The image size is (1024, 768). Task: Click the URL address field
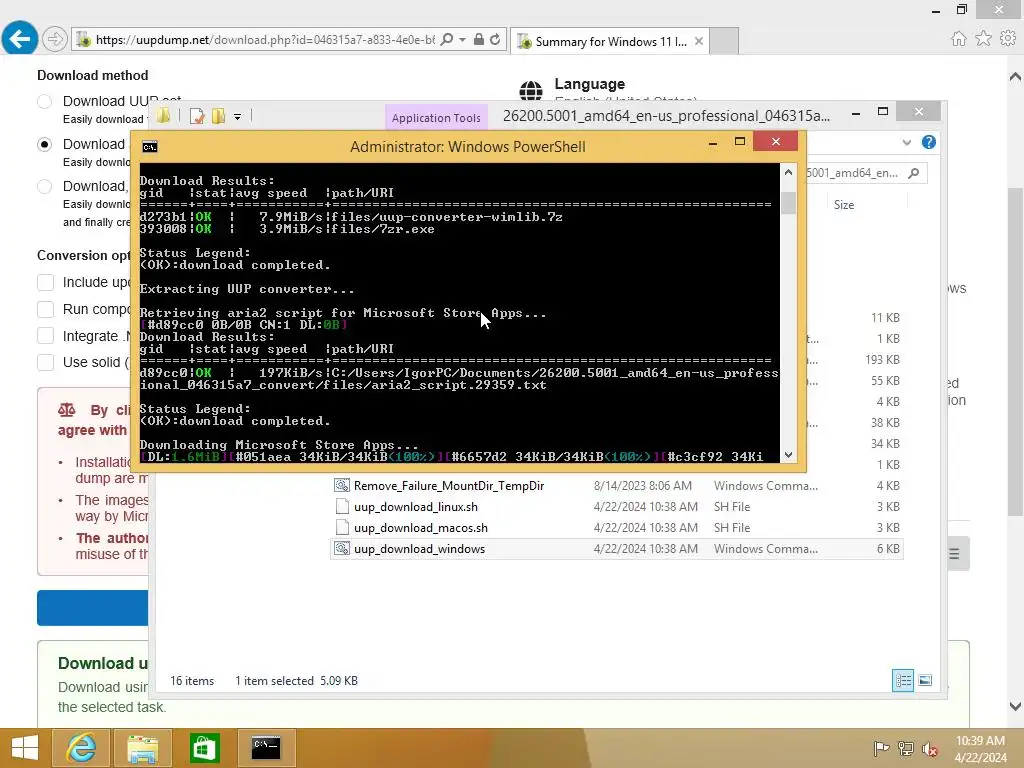pos(264,40)
